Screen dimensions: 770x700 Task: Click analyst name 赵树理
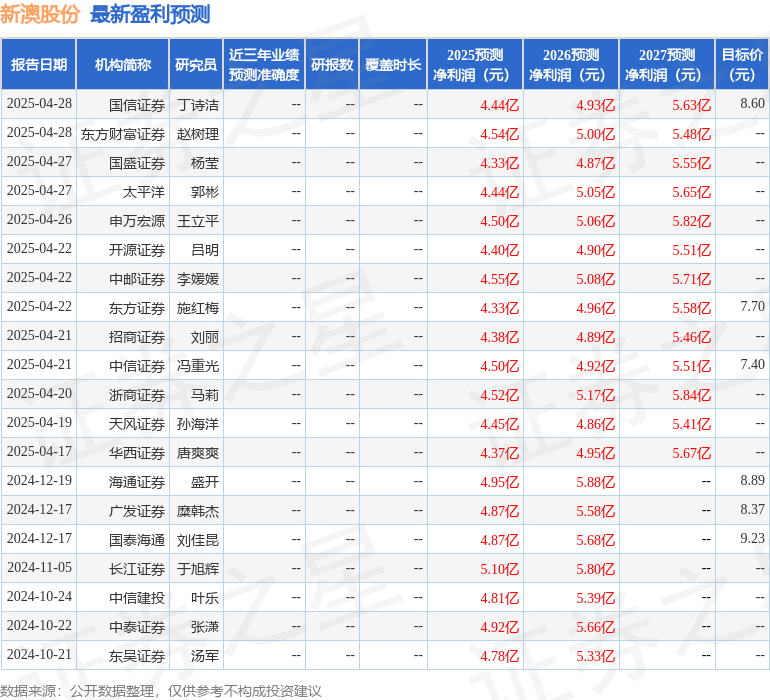tap(197, 134)
